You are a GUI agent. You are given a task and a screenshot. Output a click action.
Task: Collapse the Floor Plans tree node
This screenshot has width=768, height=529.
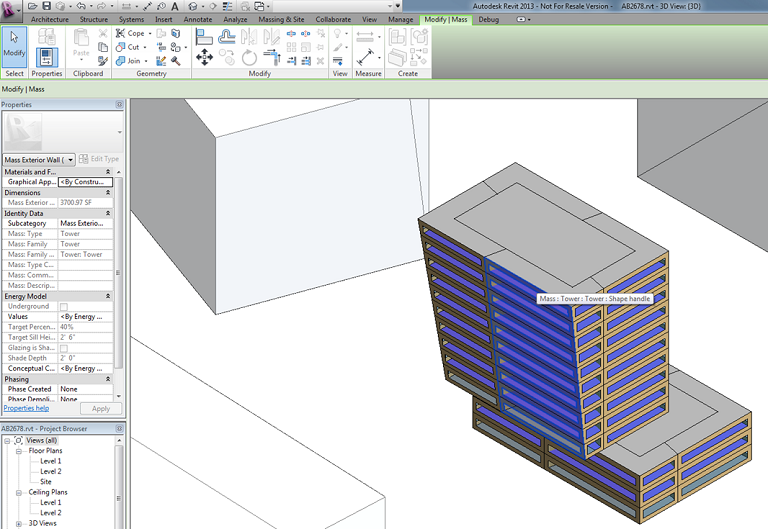19,451
